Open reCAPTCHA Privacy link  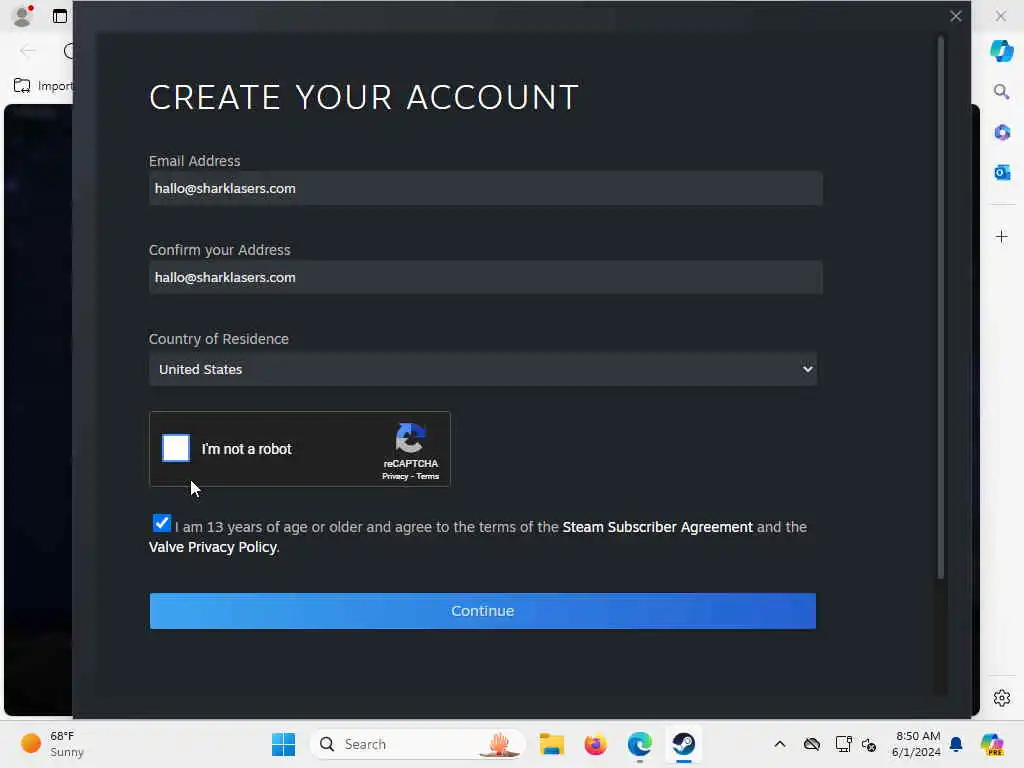(x=394, y=477)
